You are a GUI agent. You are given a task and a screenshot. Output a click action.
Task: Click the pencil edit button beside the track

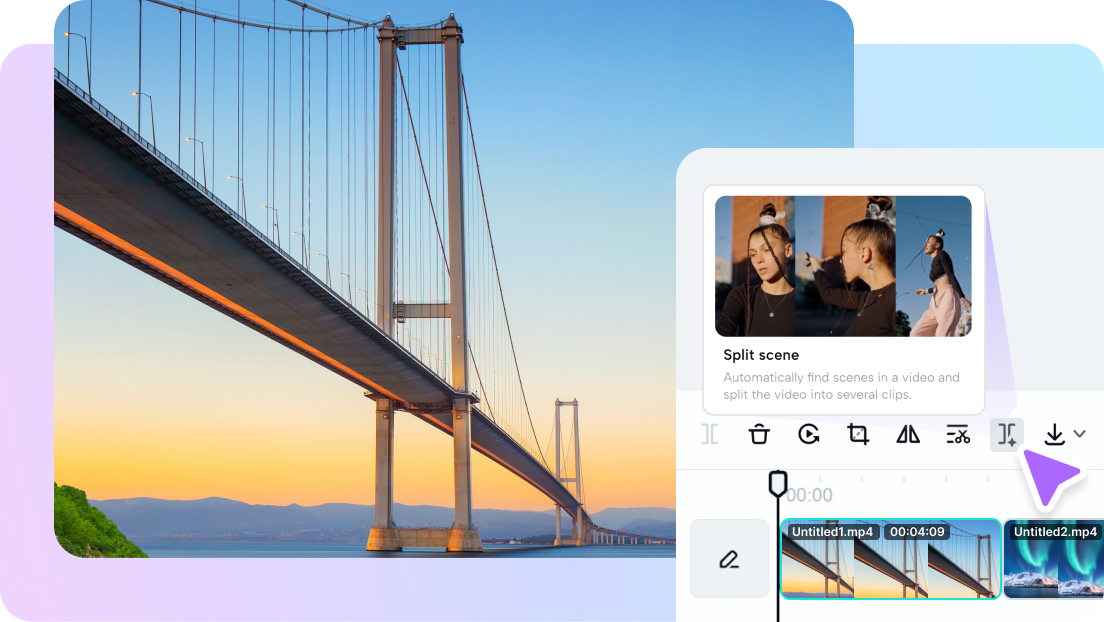[x=729, y=559]
